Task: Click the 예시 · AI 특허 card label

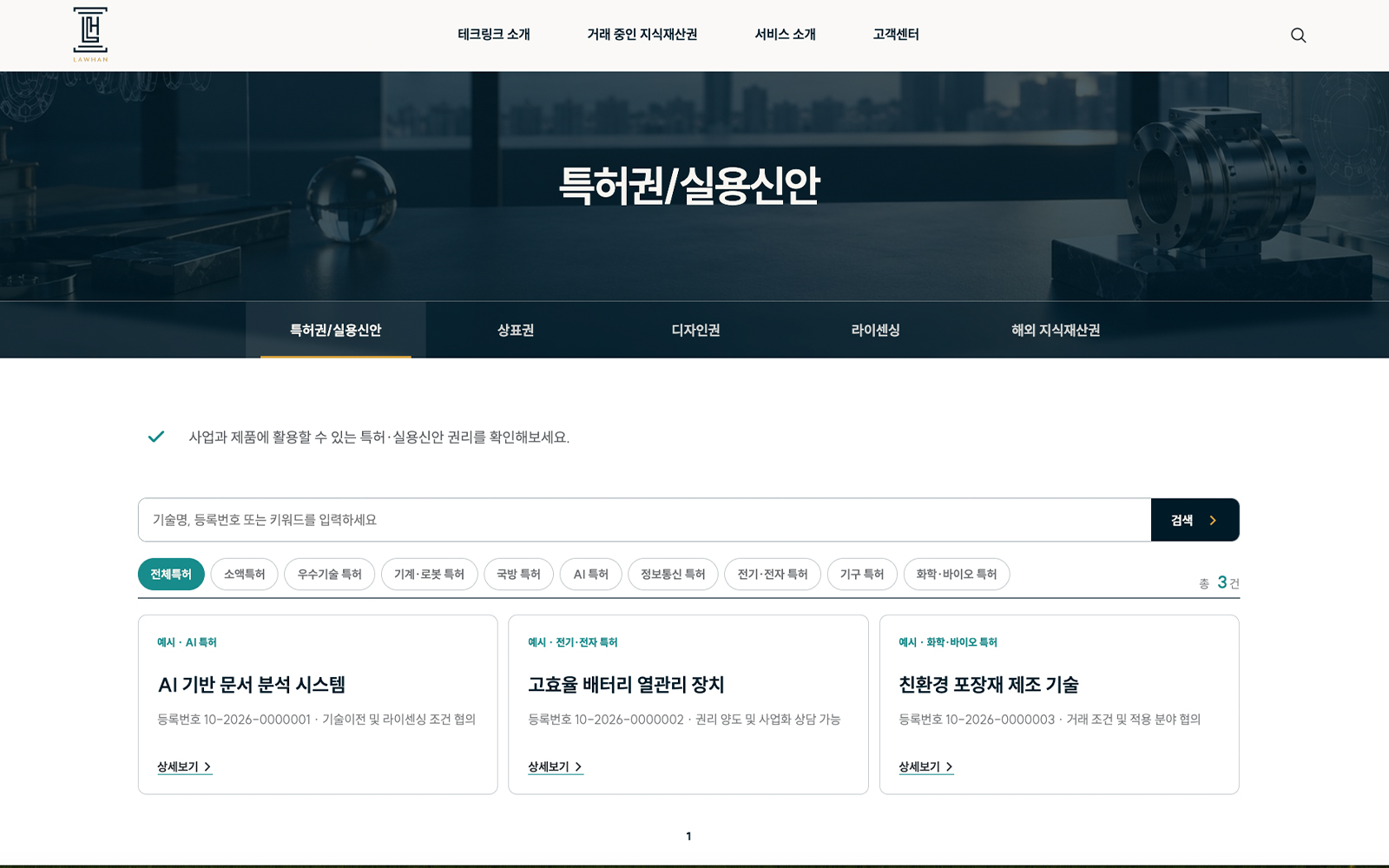Action: (x=187, y=642)
